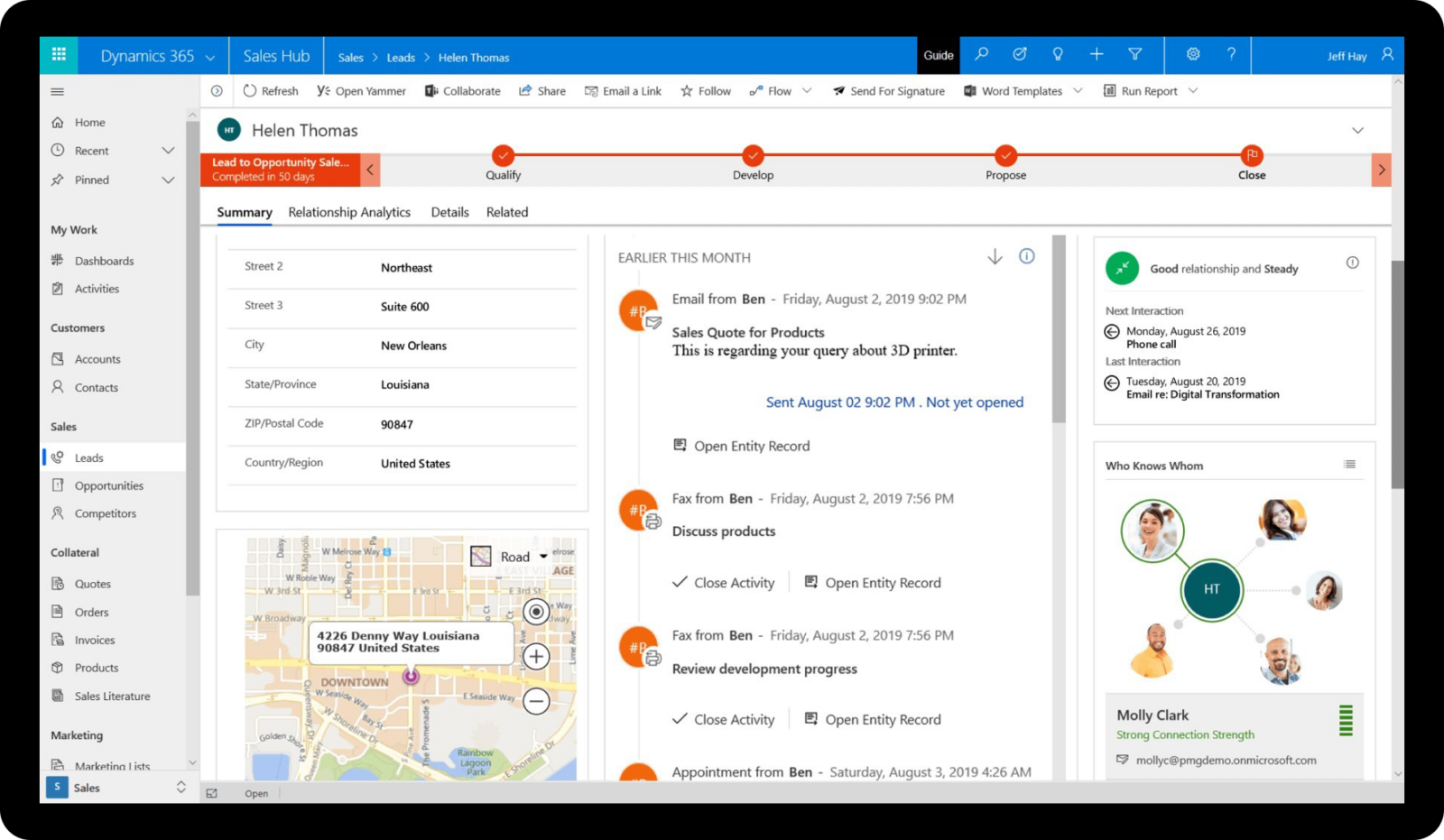The height and width of the screenshot is (840, 1444).
Task: Click Open Yammer in command bar
Action: click(x=361, y=91)
